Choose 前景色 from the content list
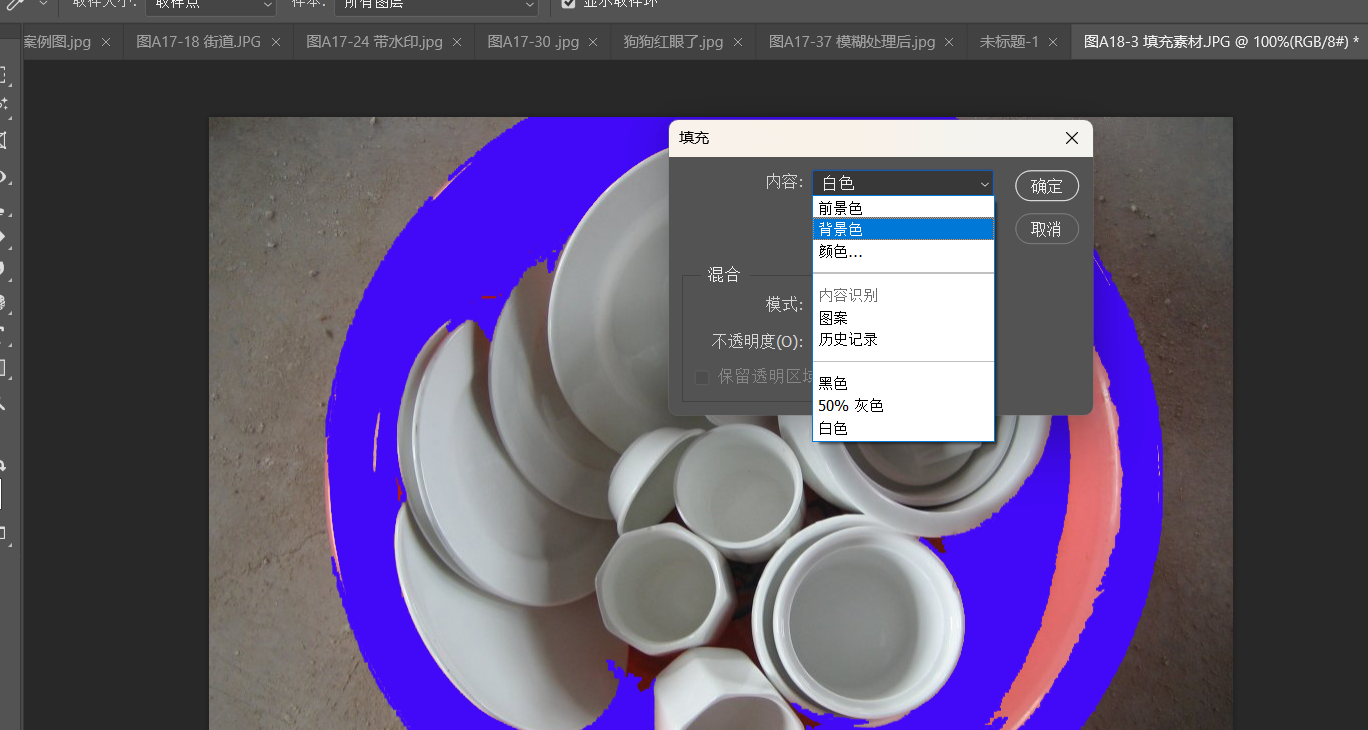 click(x=903, y=208)
